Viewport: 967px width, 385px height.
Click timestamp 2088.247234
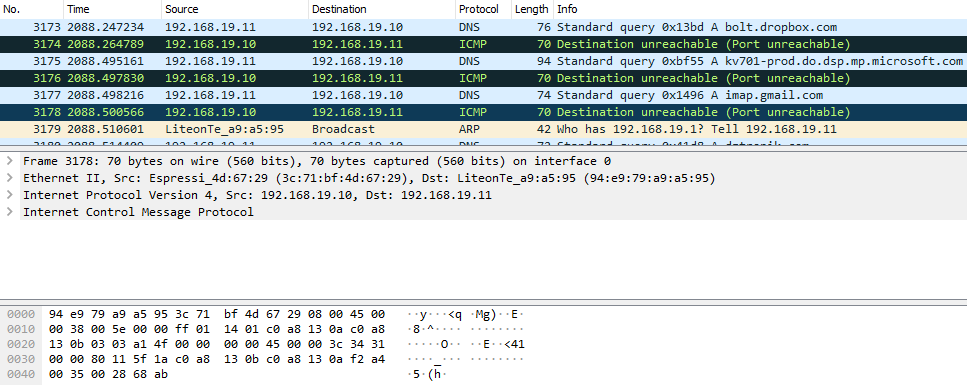tap(105, 27)
